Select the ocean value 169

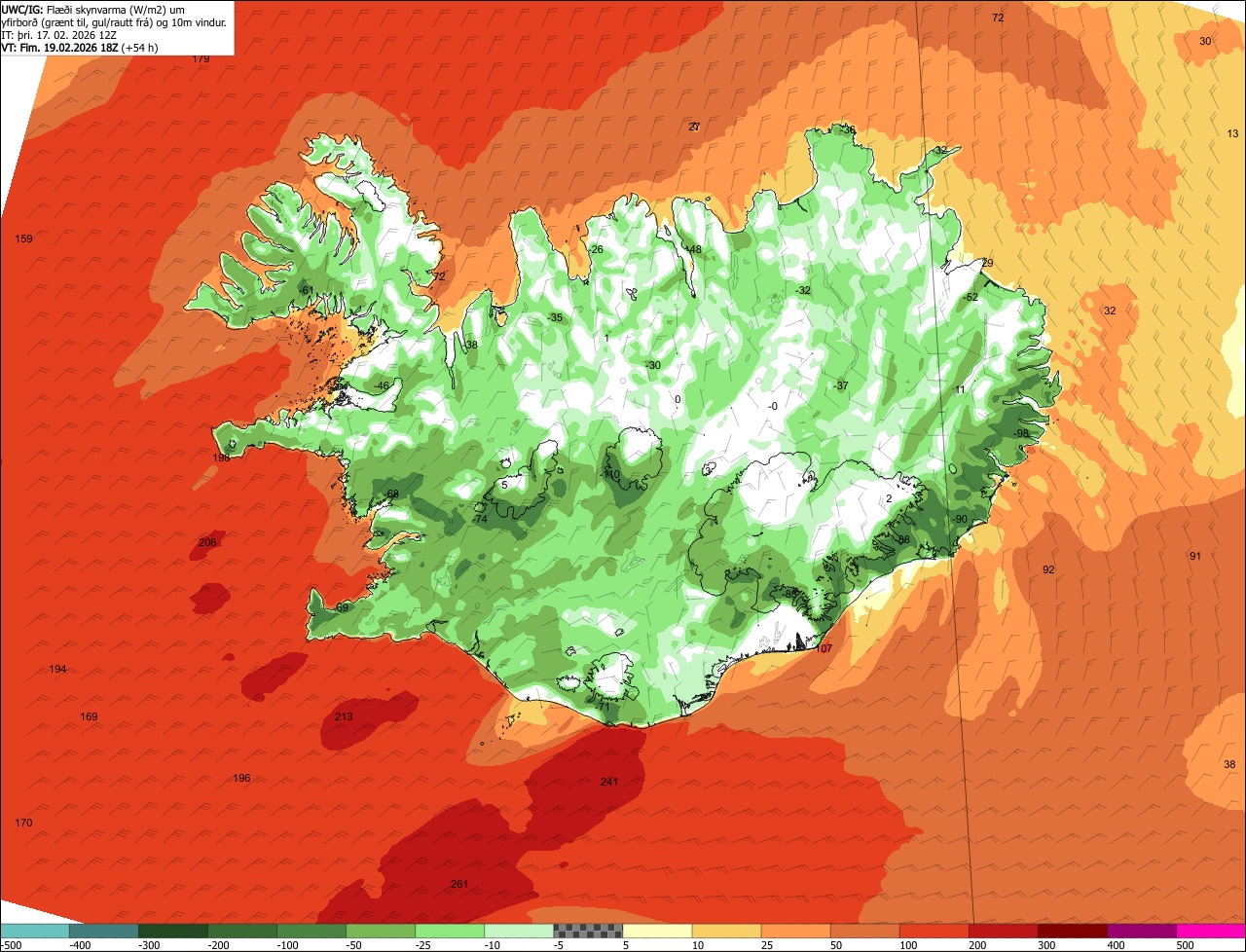(90, 717)
